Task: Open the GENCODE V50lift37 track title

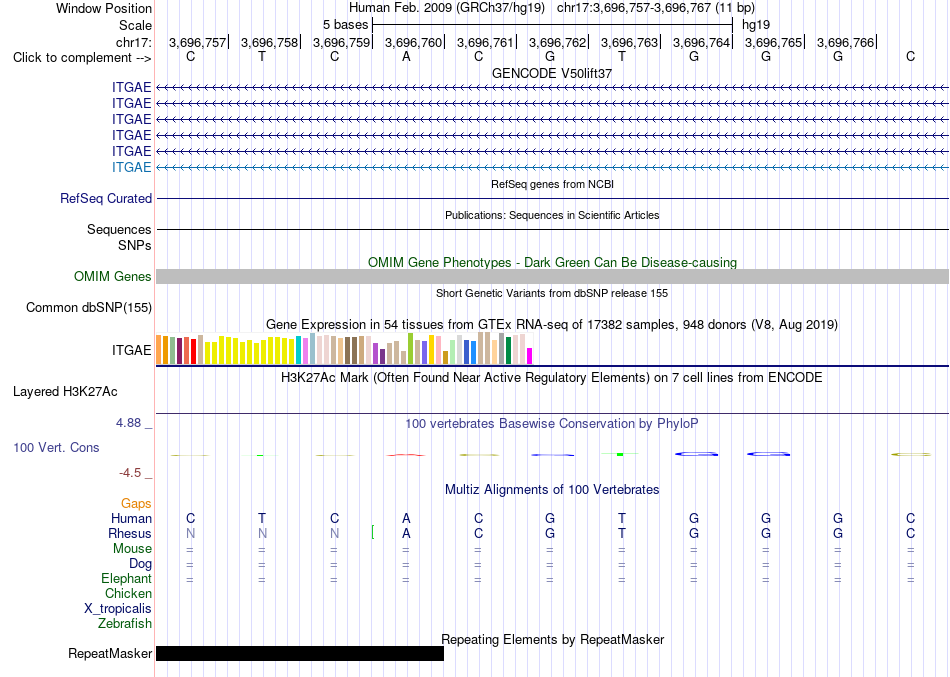Action: tap(552, 73)
